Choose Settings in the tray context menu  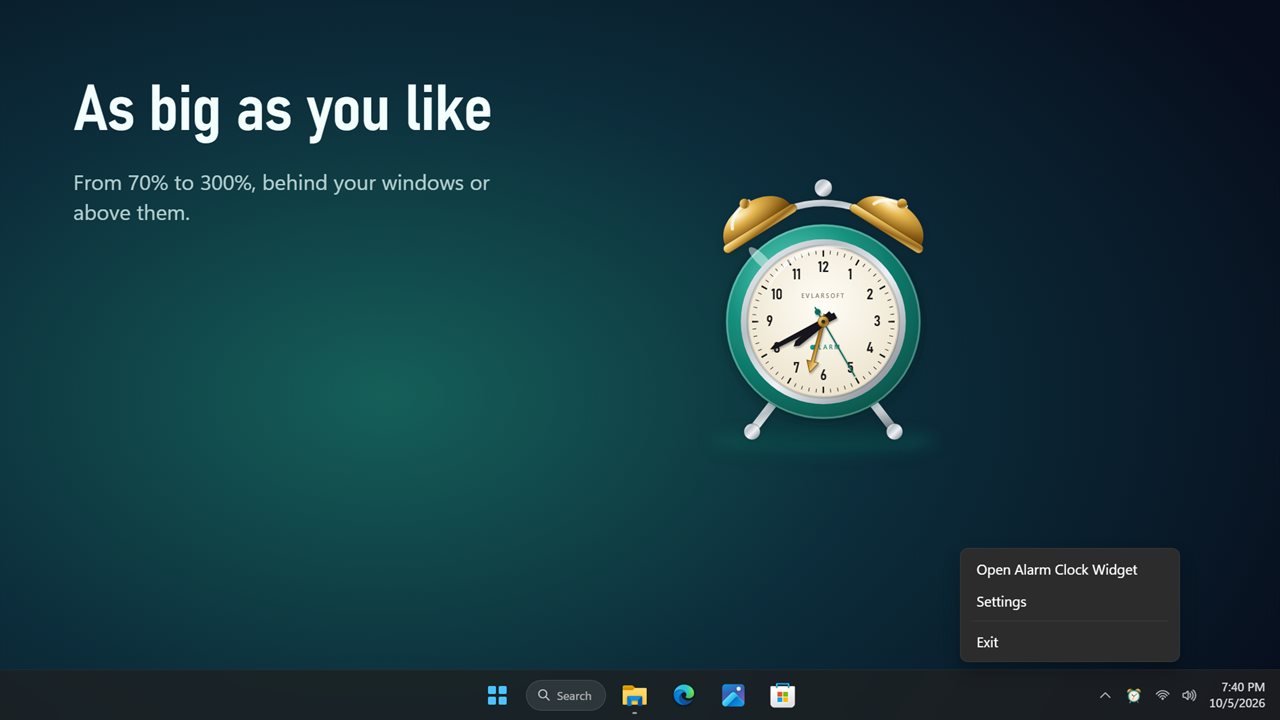pos(1069,602)
